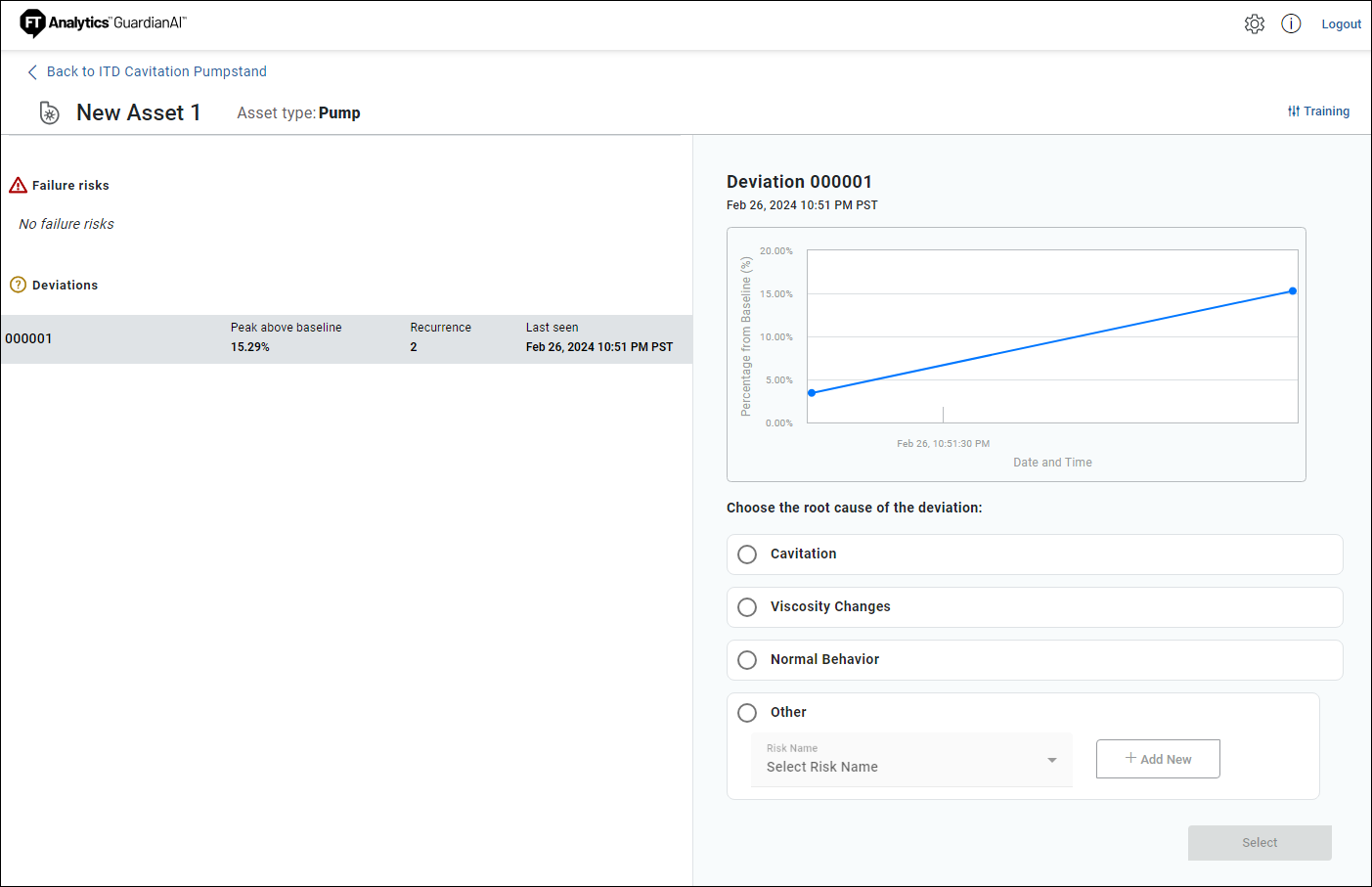Choose Viscosity Changes as root cause
The width and height of the screenshot is (1372, 887).
[747, 607]
